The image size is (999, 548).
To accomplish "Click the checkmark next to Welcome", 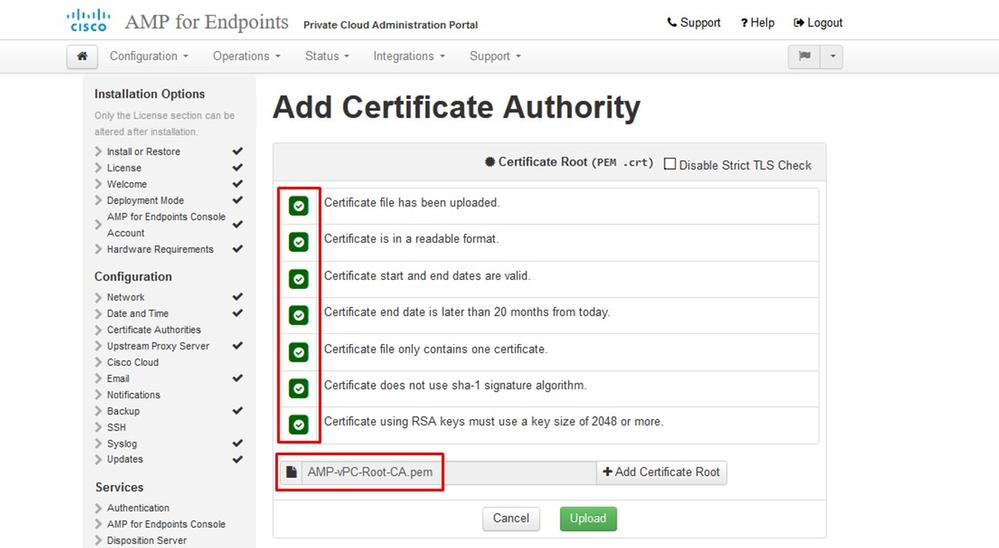I will pos(238,184).
